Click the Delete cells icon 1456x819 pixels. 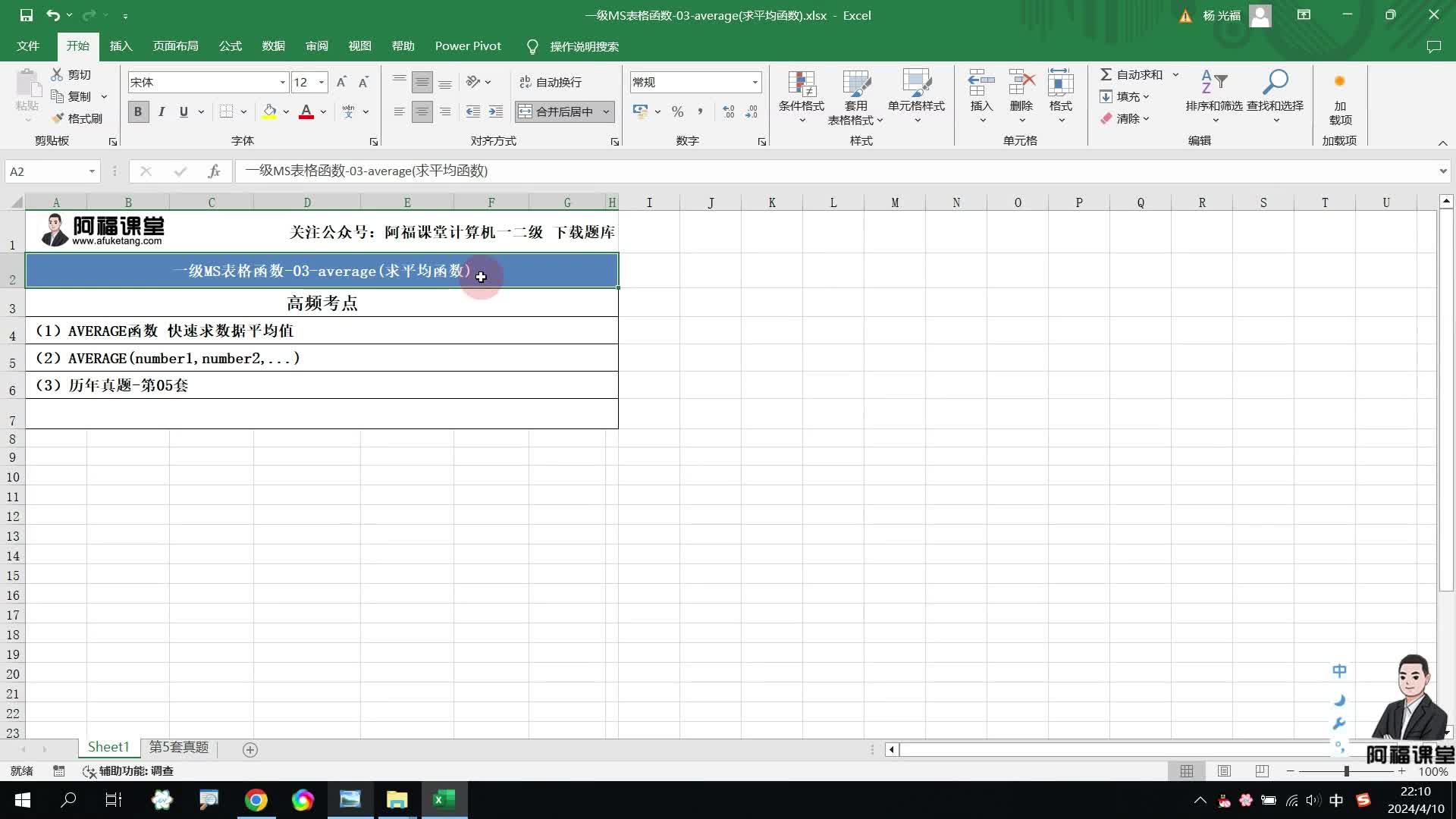click(1021, 83)
